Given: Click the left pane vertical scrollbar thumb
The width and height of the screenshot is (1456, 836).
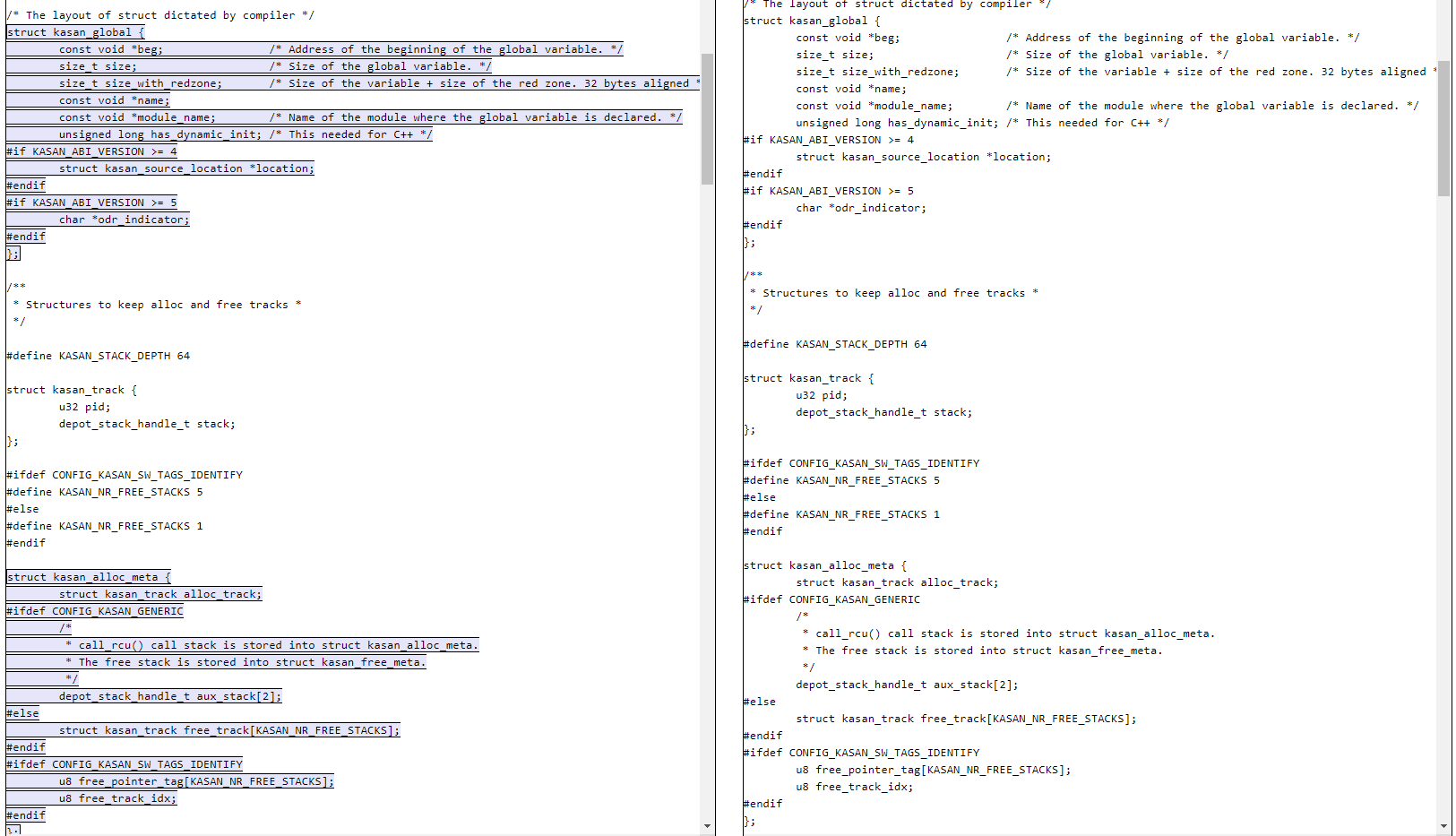Looking at the screenshot, I should [x=707, y=119].
